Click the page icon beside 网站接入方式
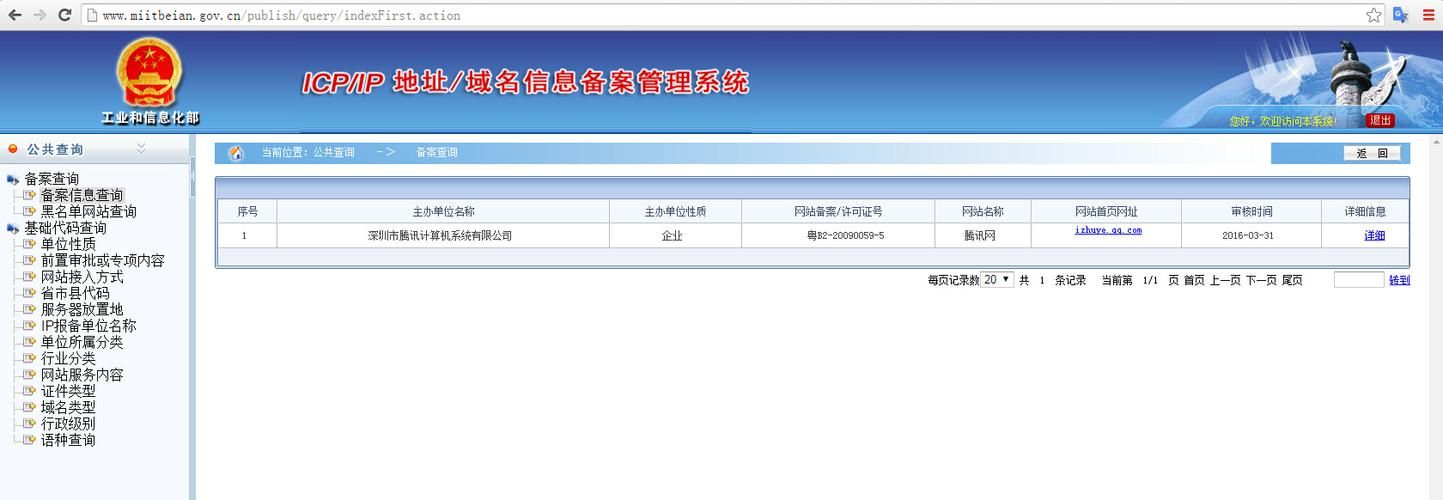This screenshot has width=1443, height=500. pos(29,277)
